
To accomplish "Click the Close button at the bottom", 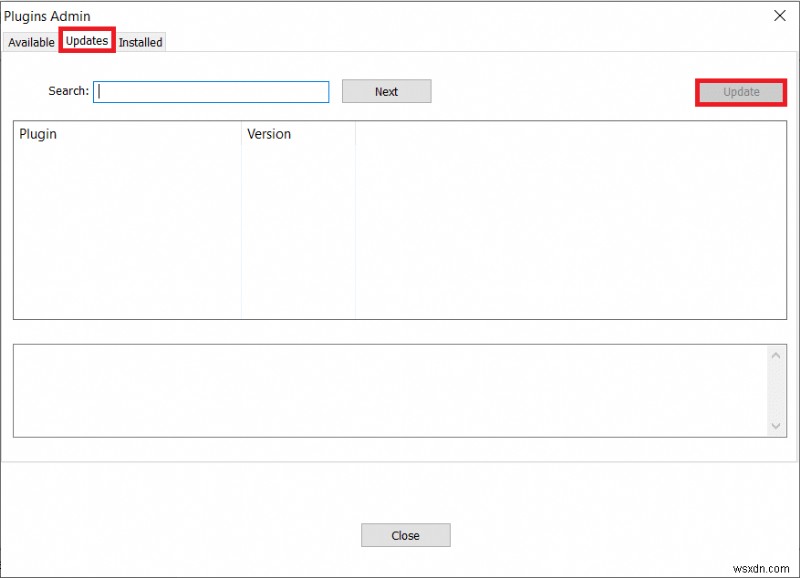I will 405,535.
